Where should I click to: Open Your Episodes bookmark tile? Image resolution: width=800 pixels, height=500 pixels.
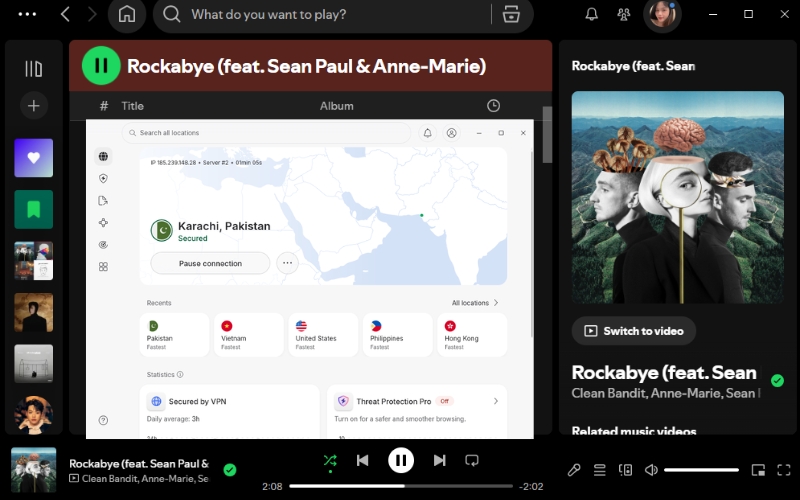(34, 209)
